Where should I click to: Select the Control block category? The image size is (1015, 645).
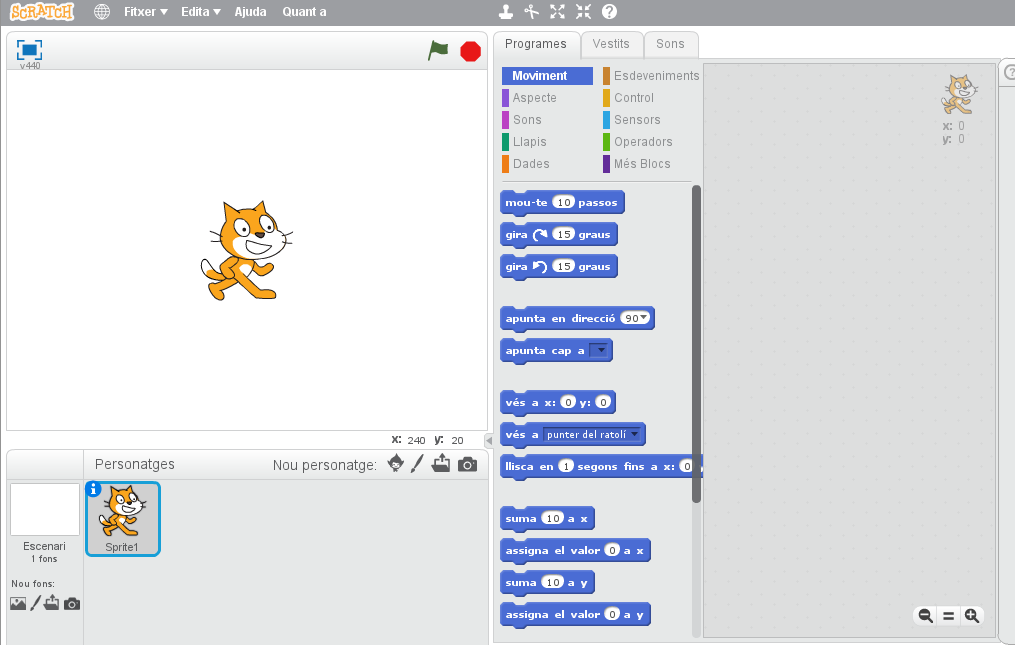(x=634, y=98)
